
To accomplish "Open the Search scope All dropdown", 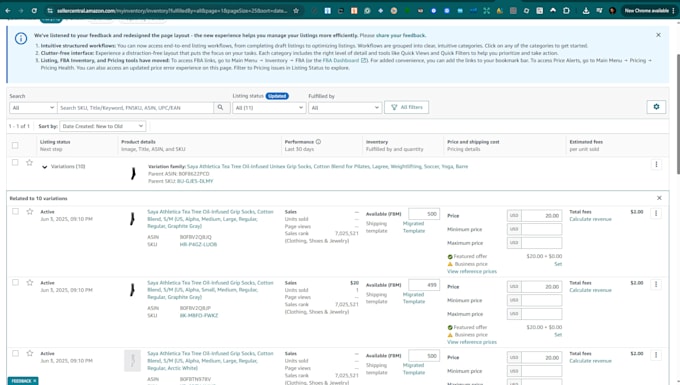I will 33,108.
